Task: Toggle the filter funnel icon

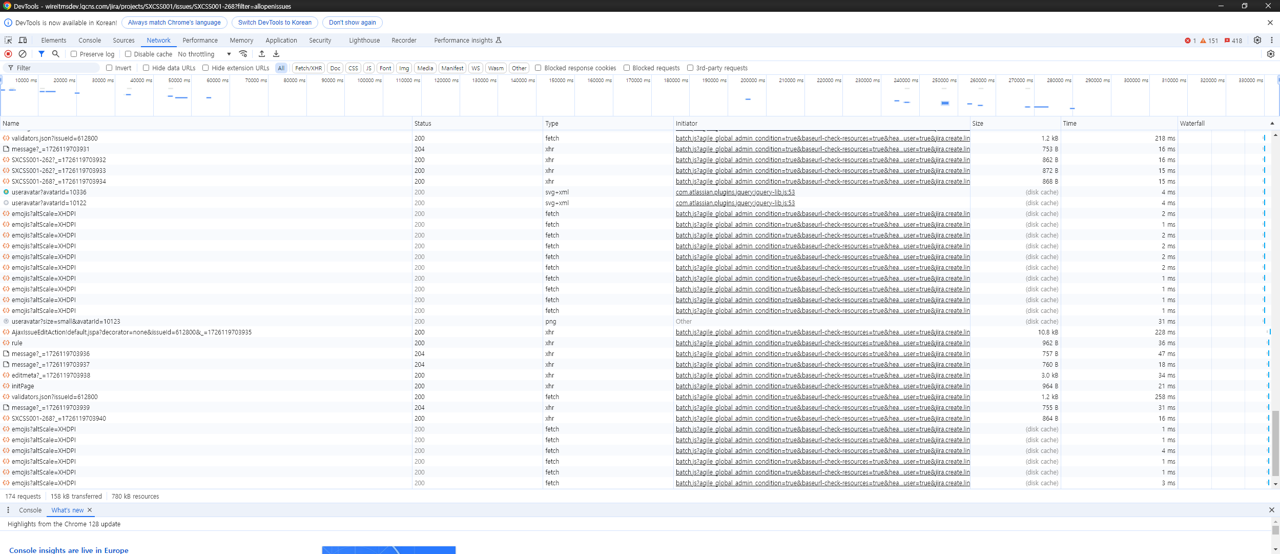Action: [41, 54]
